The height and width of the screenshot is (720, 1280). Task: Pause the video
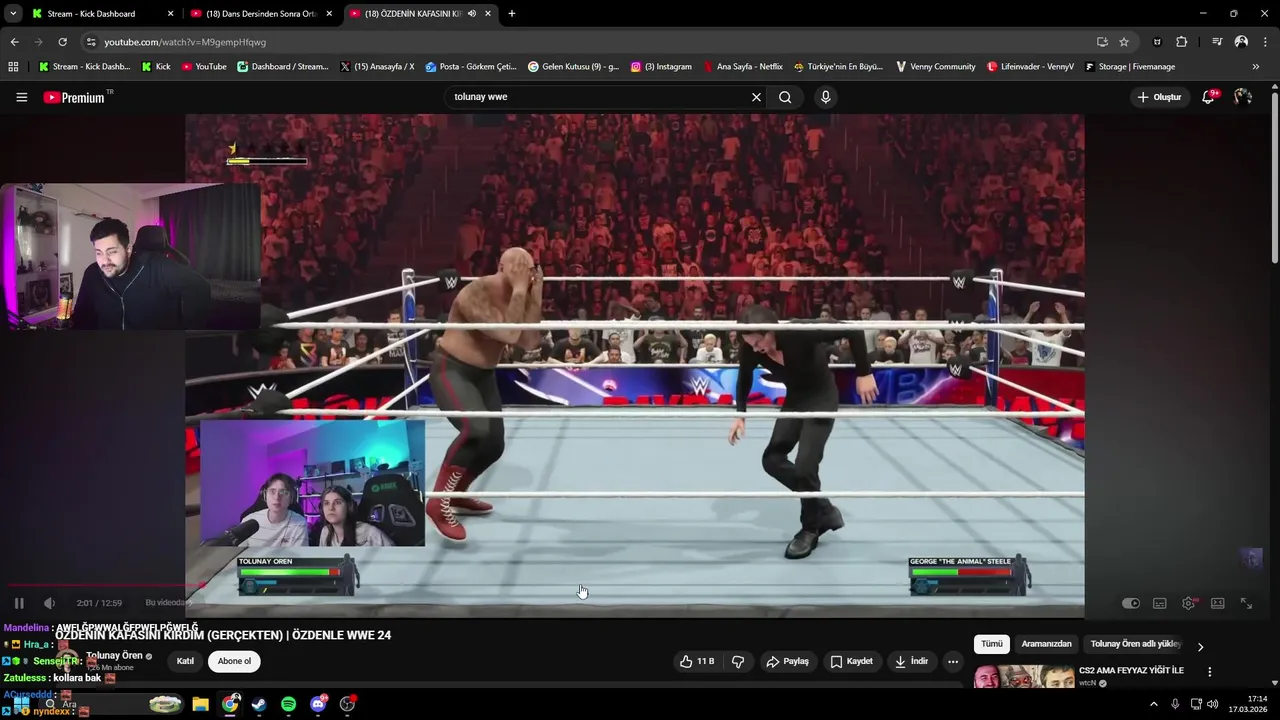tap(19, 603)
